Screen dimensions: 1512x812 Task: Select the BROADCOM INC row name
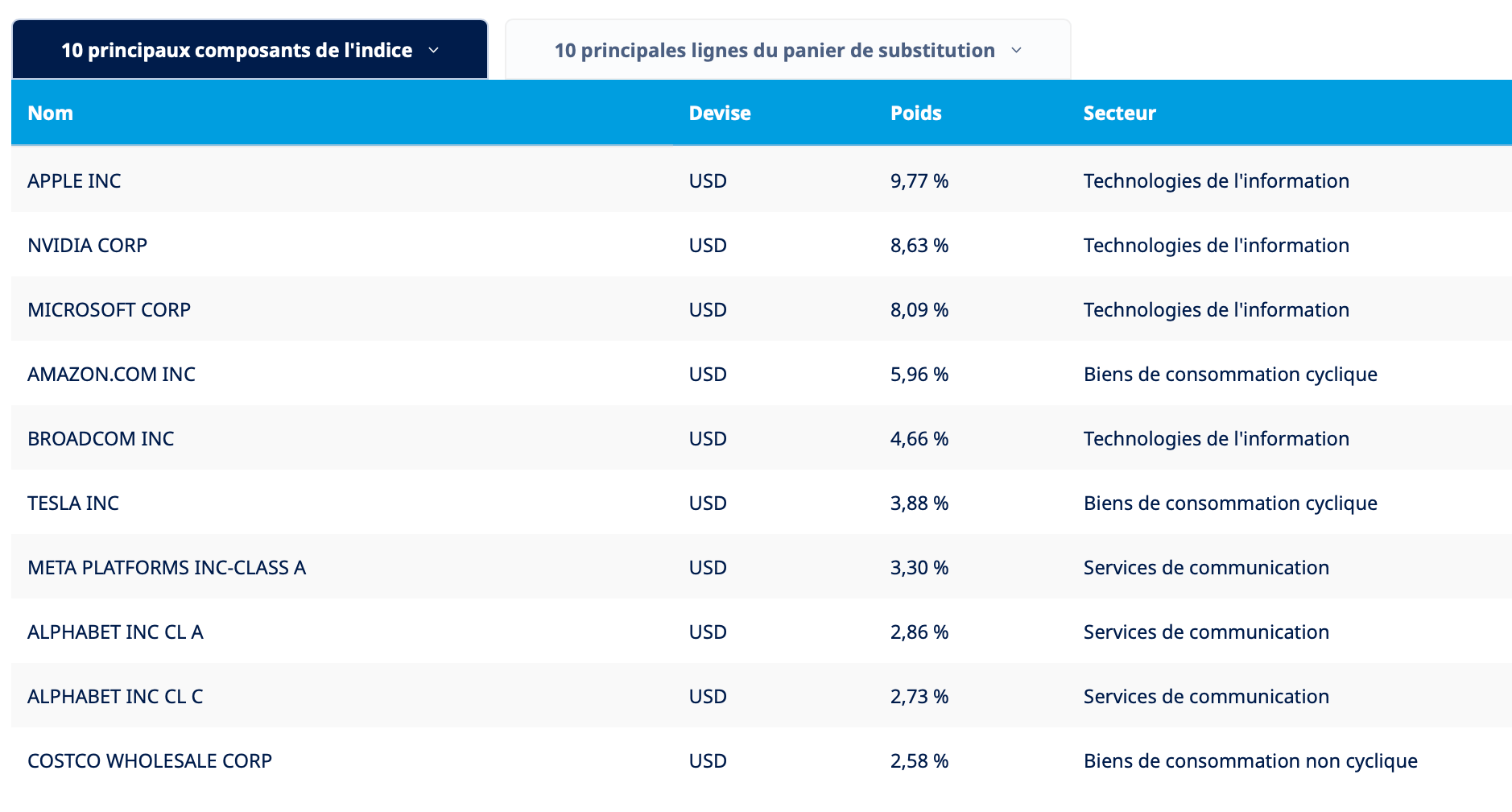click(101, 438)
